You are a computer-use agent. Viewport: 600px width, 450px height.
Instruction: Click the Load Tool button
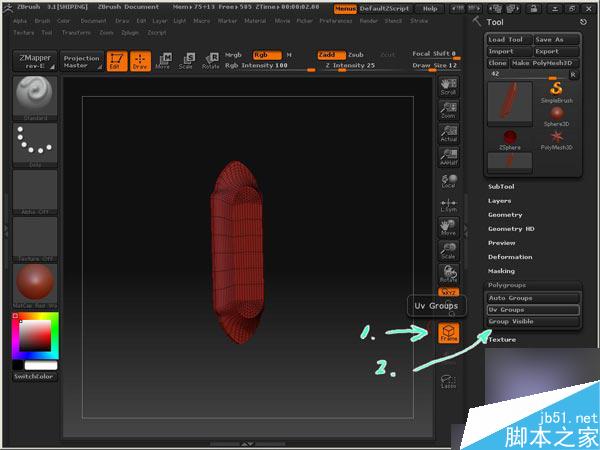[x=509, y=39]
